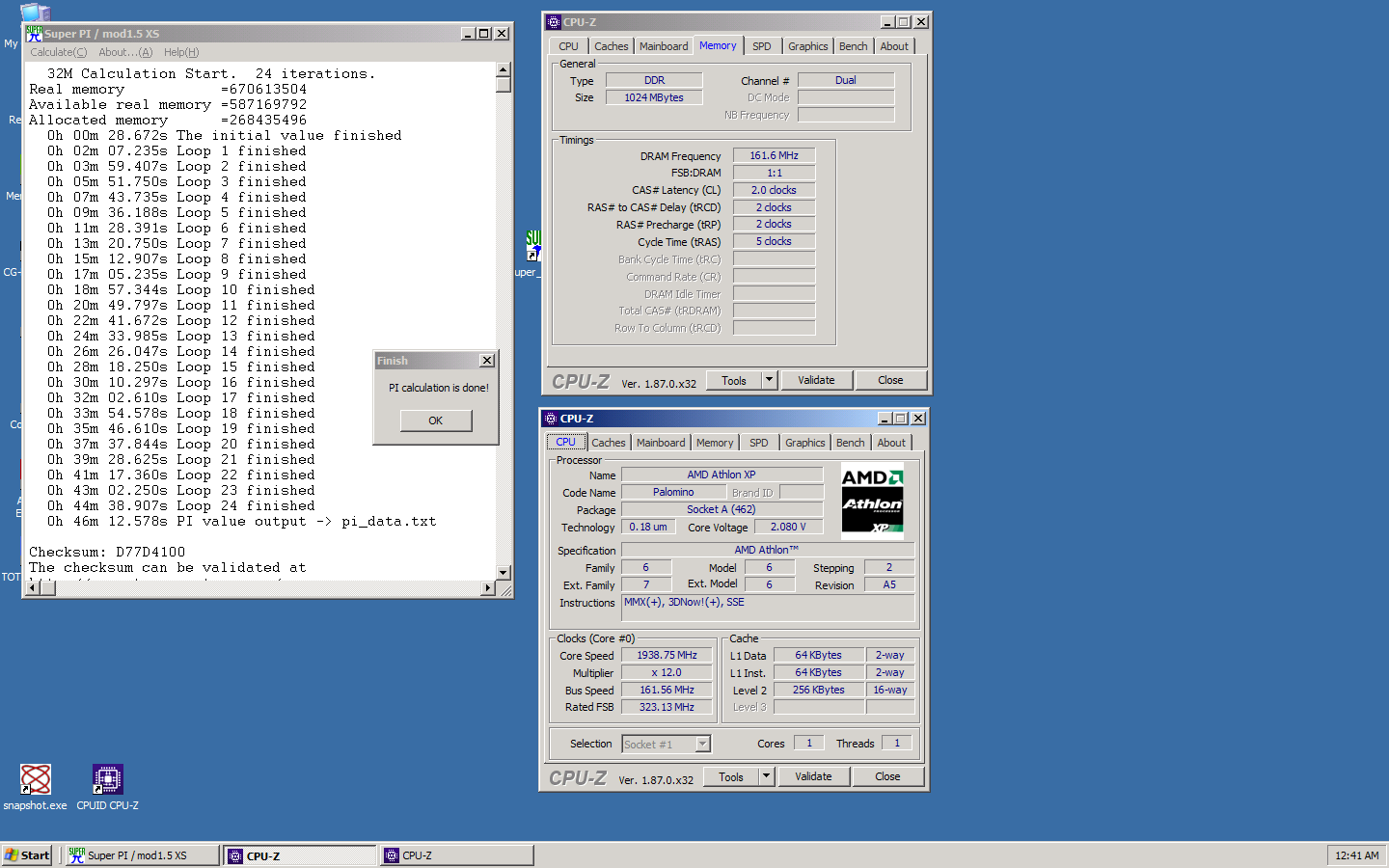Select Caches tab in upper CPU-Z window
The height and width of the screenshot is (868, 1389).
tap(612, 46)
